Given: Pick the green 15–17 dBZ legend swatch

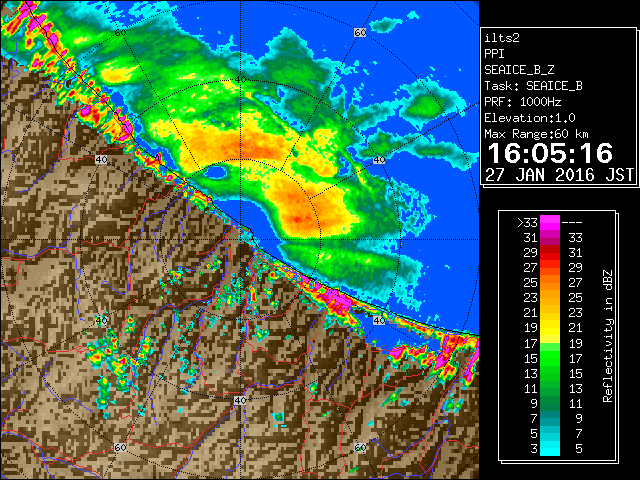Looking at the screenshot, I should click(x=550, y=358).
